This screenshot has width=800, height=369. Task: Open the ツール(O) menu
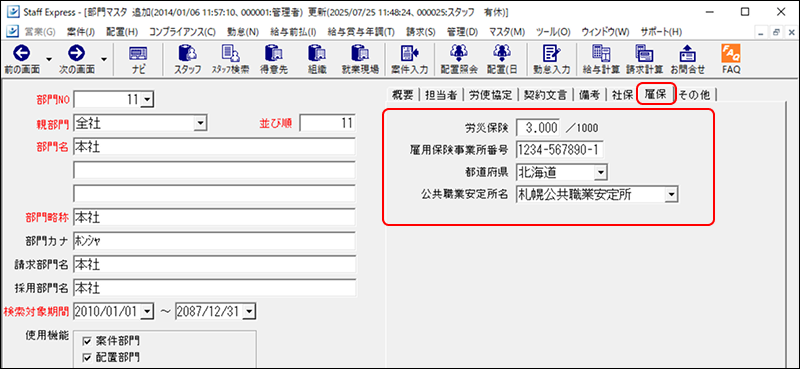(553, 32)
